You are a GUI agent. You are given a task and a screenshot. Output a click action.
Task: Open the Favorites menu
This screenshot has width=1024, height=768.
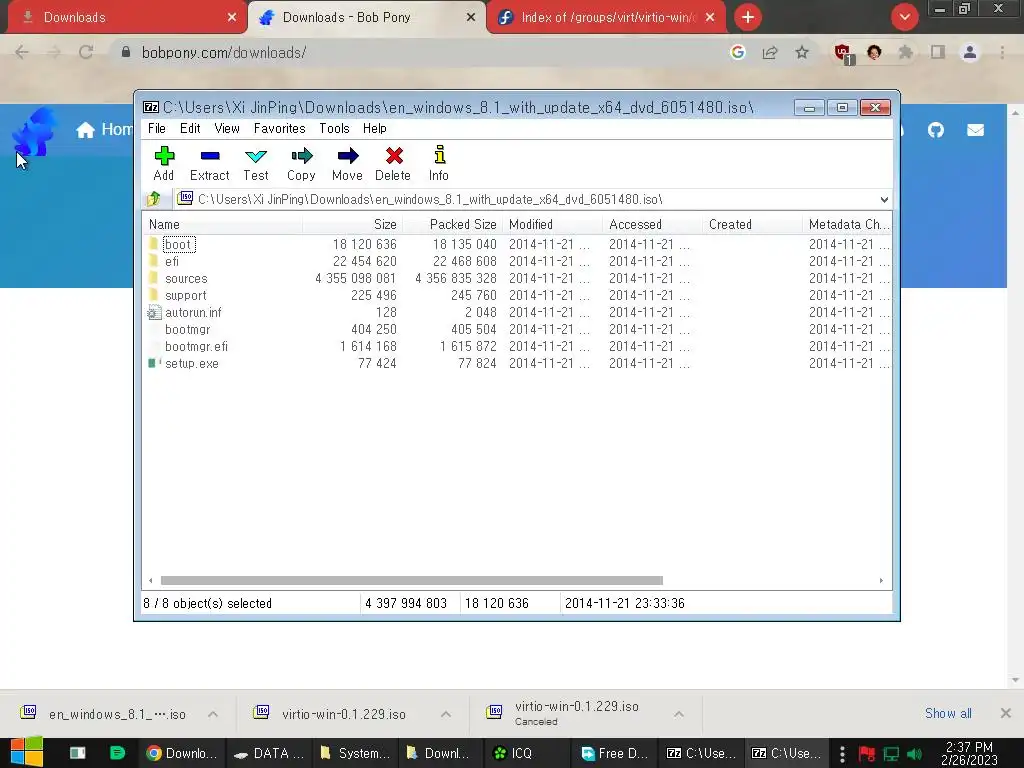click(280, 128)
